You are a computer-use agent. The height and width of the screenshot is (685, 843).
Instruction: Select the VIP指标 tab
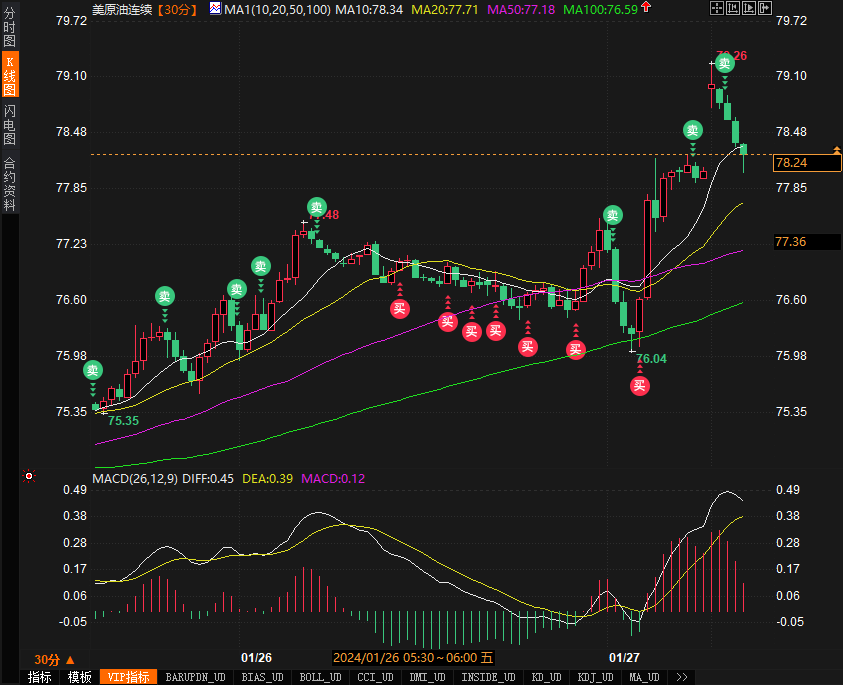128,677
